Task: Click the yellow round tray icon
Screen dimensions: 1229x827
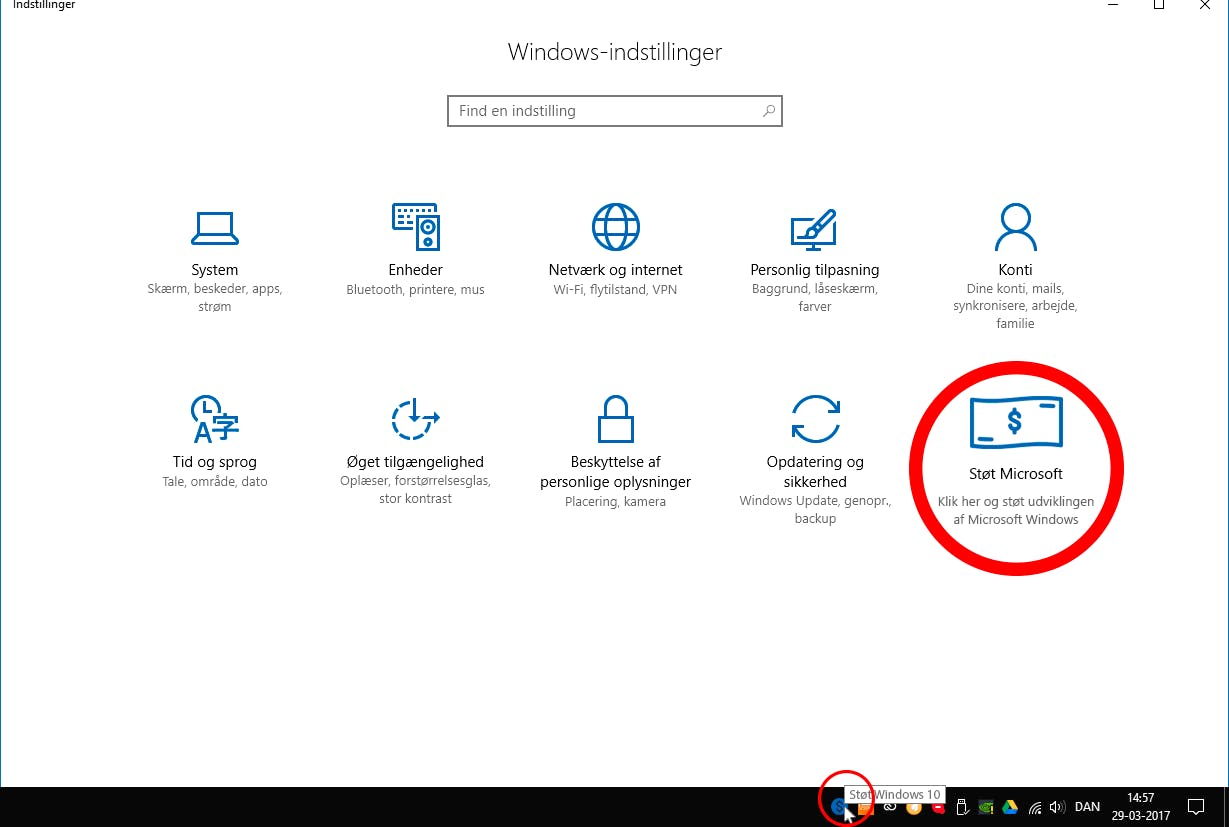Action: 914,808
